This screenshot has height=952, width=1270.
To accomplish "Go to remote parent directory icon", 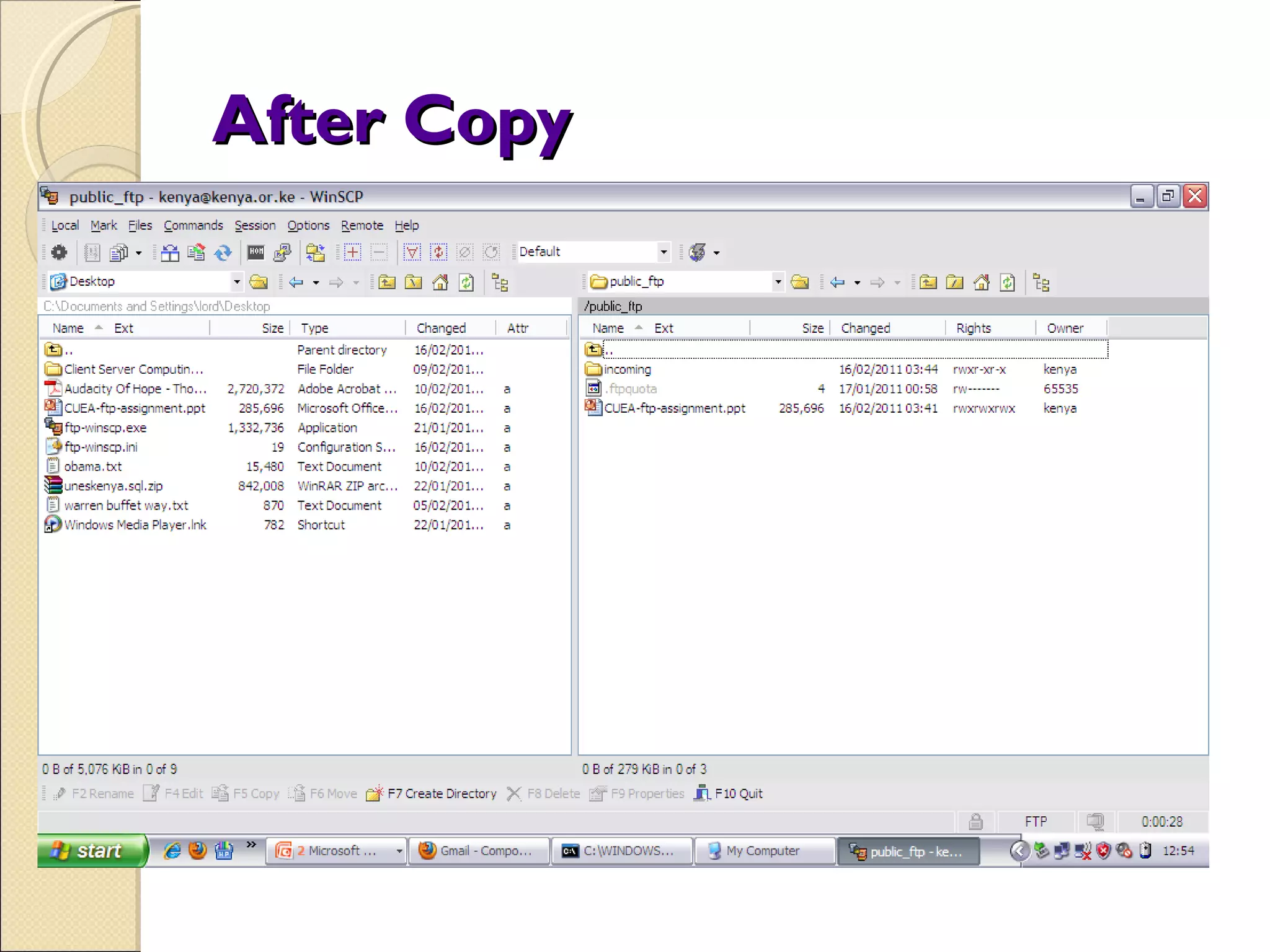I will 928,283.
